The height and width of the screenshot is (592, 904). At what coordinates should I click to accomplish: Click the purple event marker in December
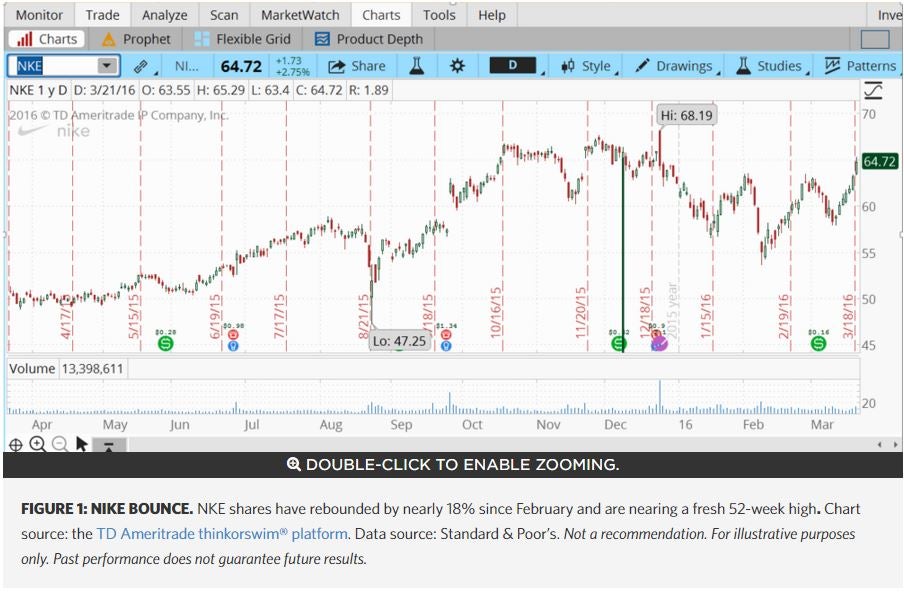coord(659,344)
